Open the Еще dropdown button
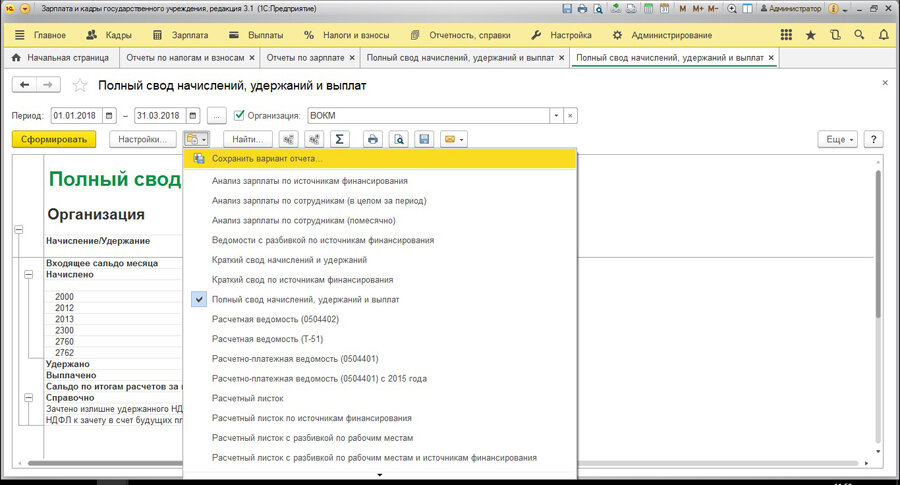Viewport: 900px width, 485px height. click(x=837, y=139)
